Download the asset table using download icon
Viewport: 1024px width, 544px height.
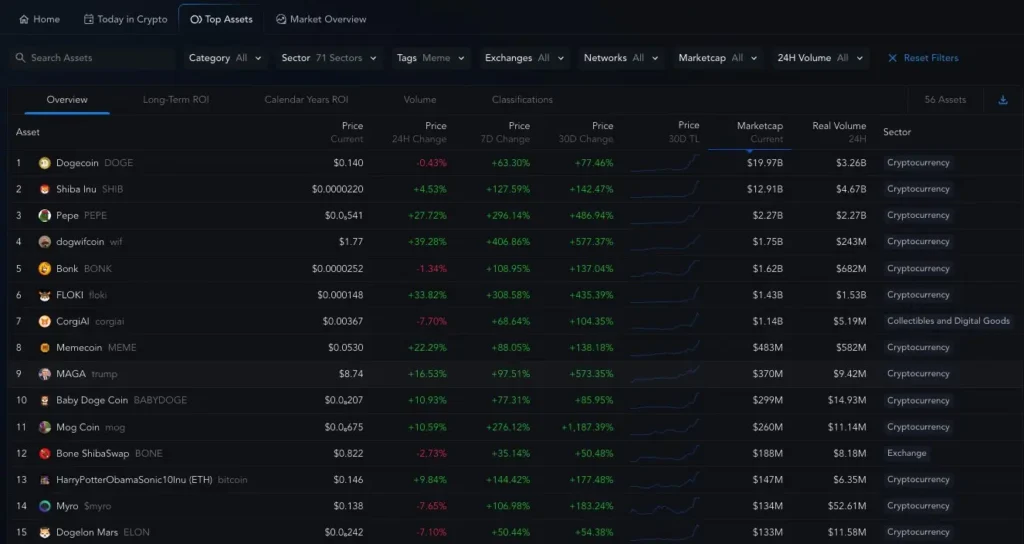[1003, 100]
